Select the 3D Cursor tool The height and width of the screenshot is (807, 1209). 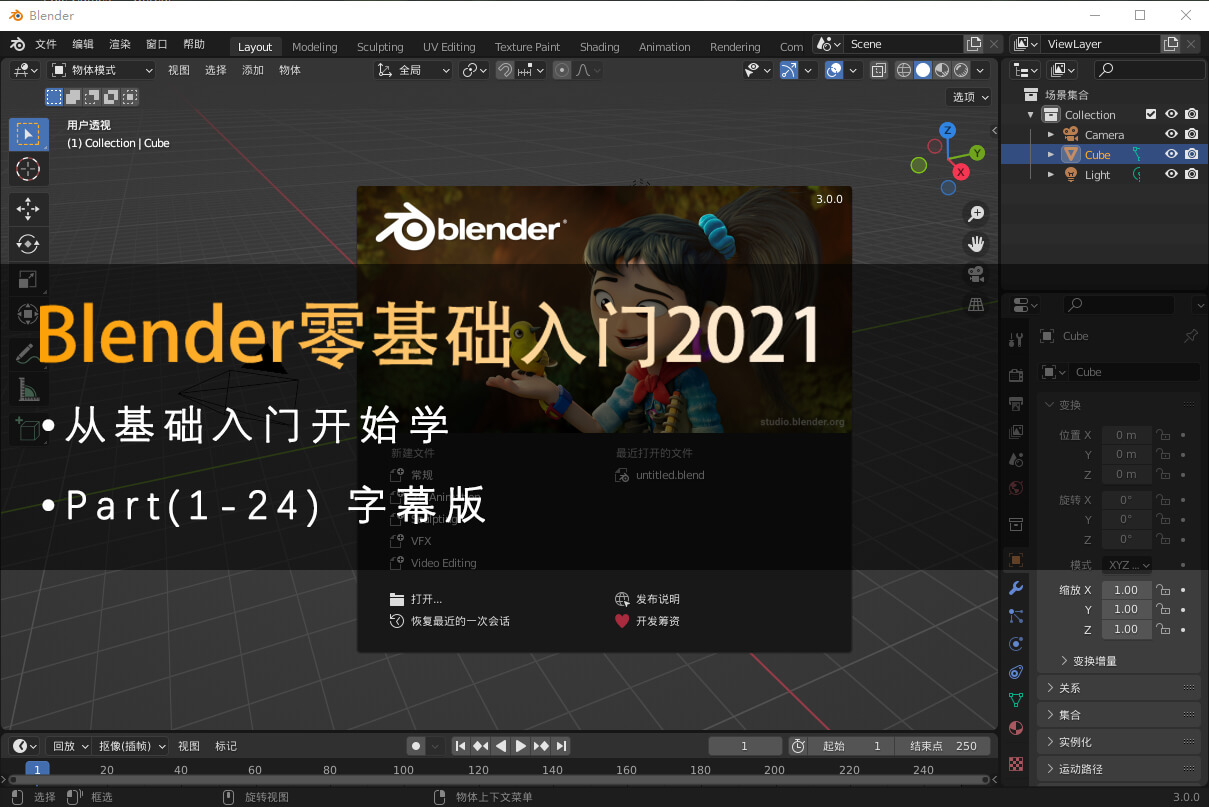click(28, 169)
